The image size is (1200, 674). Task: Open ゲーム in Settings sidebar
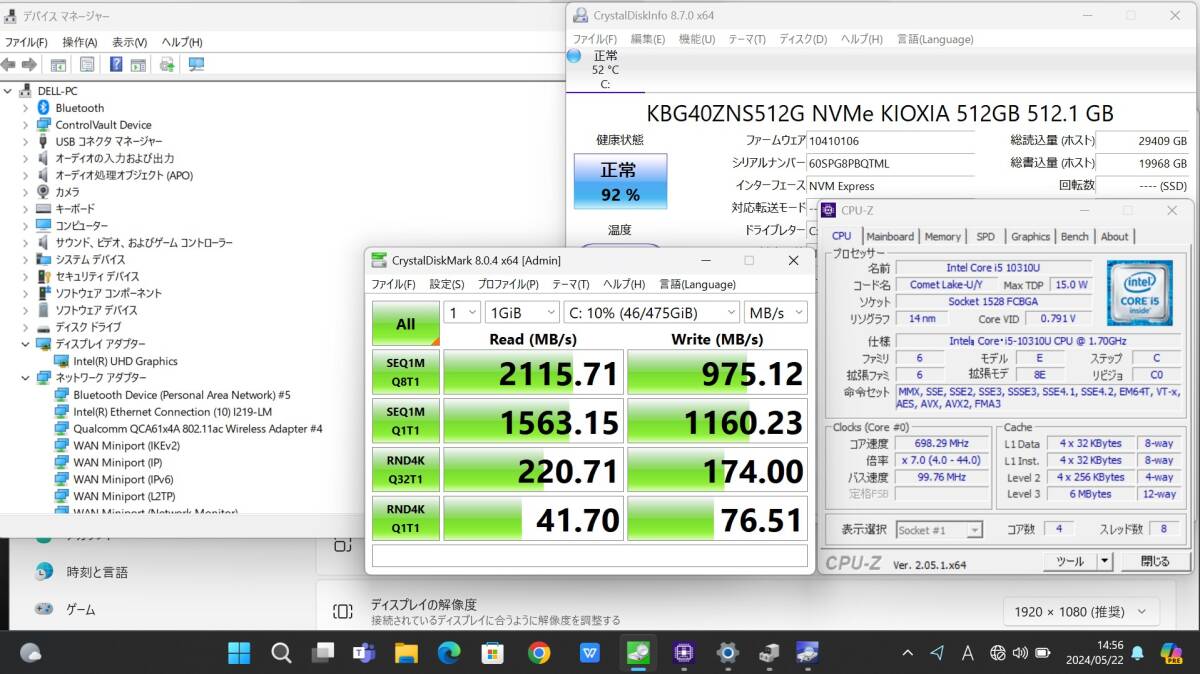pos(81,609)
